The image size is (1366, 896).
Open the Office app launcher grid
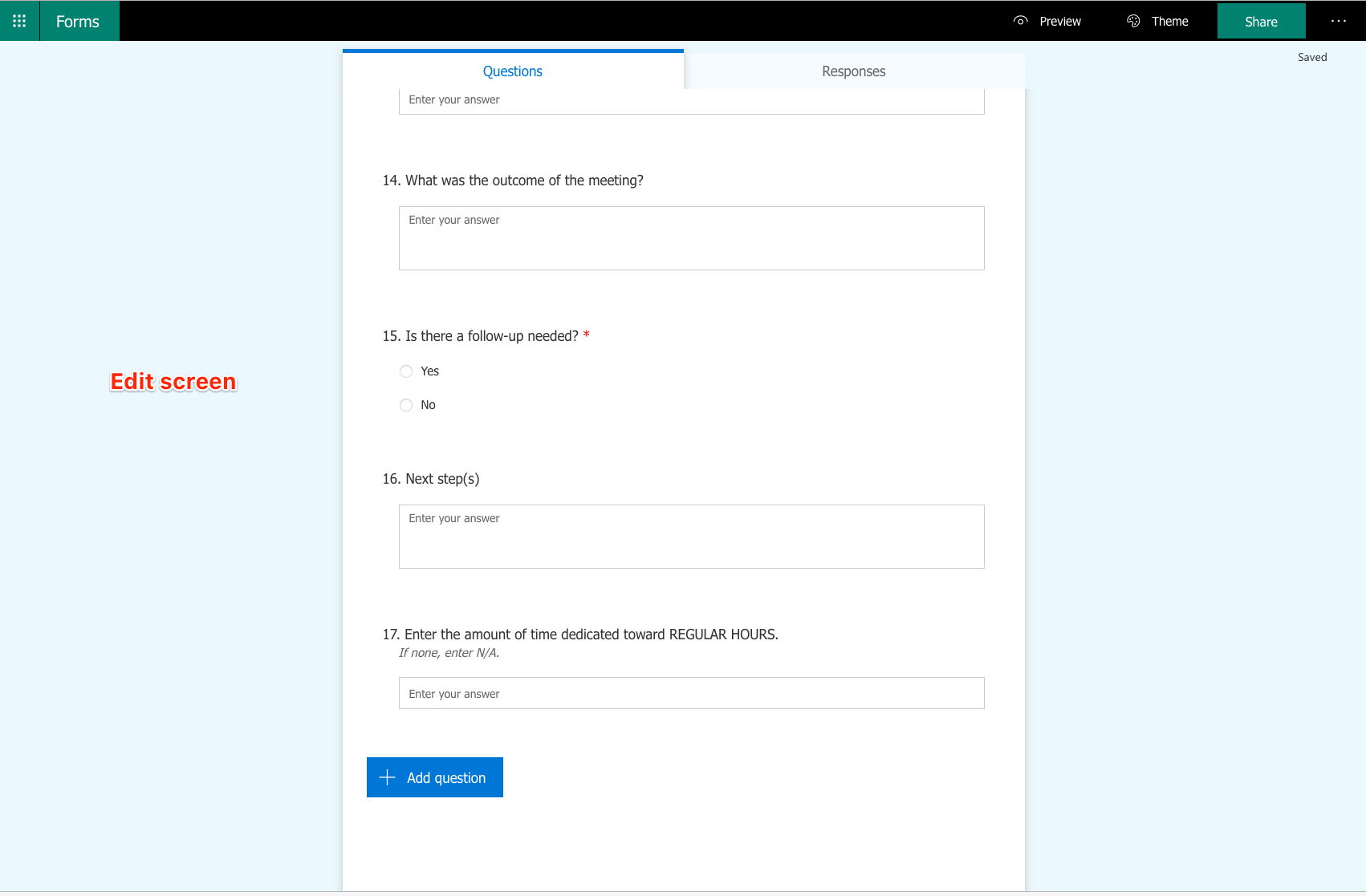point(19,20)
